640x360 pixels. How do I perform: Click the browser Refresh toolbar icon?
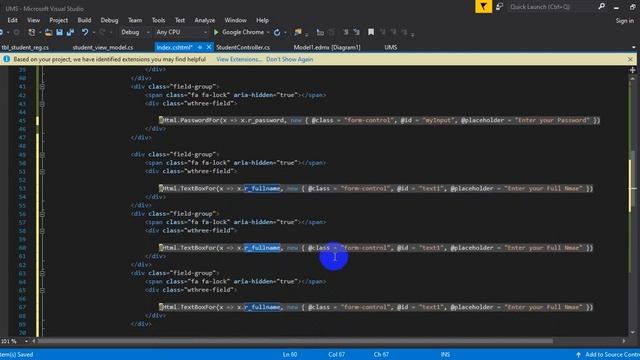point(277,32)
